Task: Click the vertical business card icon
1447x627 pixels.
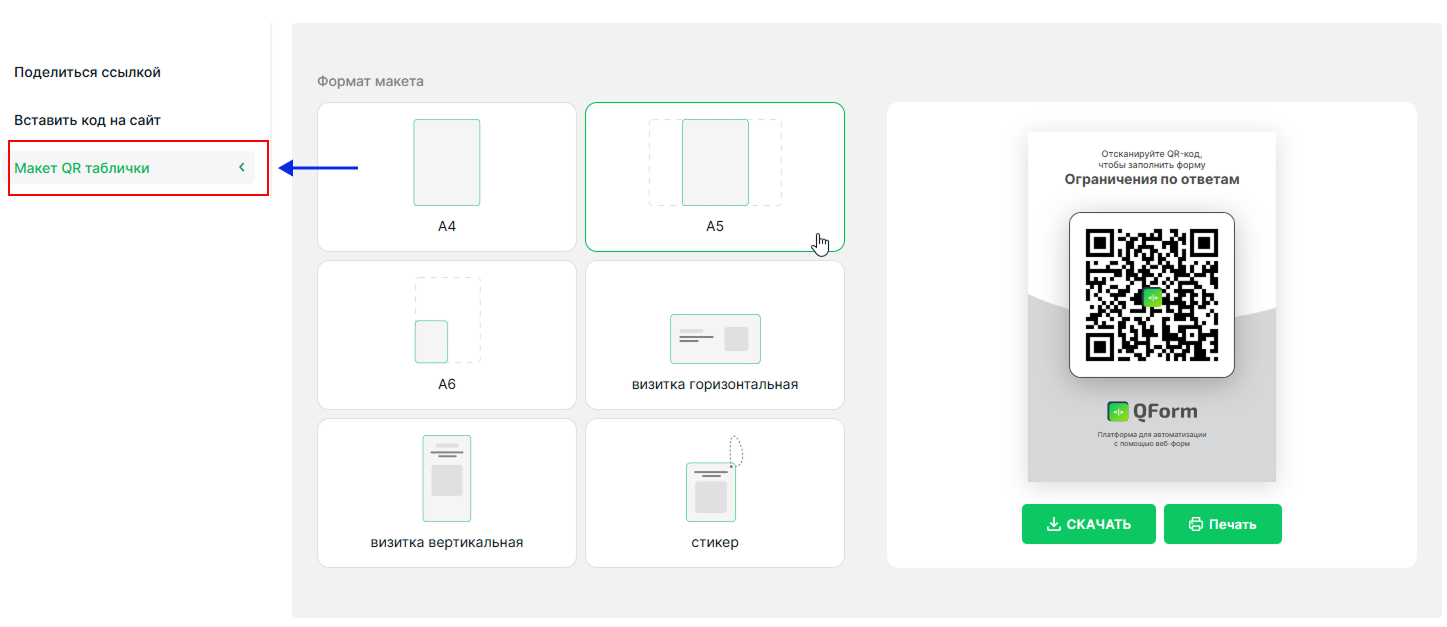Action: click(x=447, y=478)
